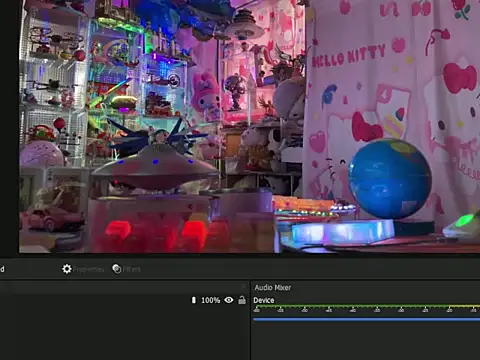480x360 pixels.
Task: Toggle the source lock icon
Action: (242, 300)
